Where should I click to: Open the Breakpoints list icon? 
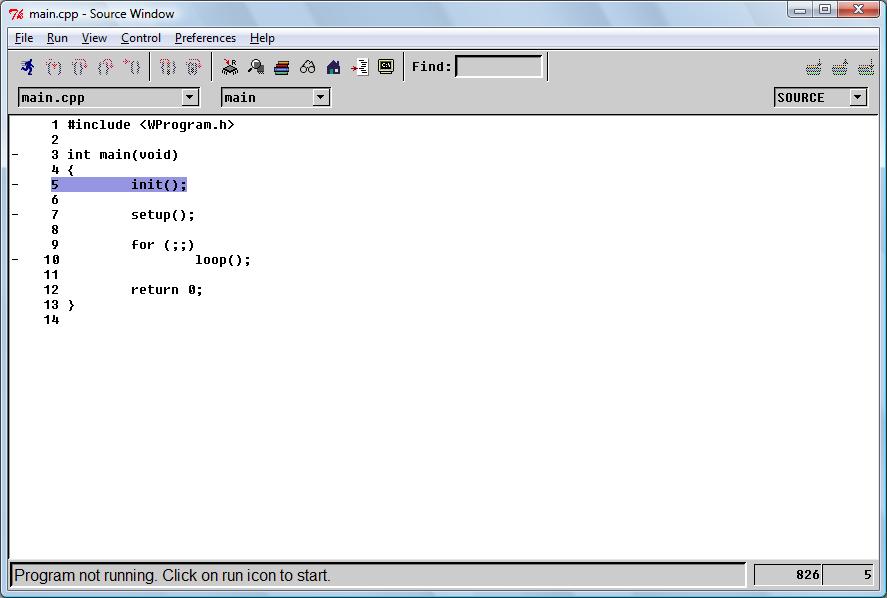pyautogui.click(x=360, y=67)
